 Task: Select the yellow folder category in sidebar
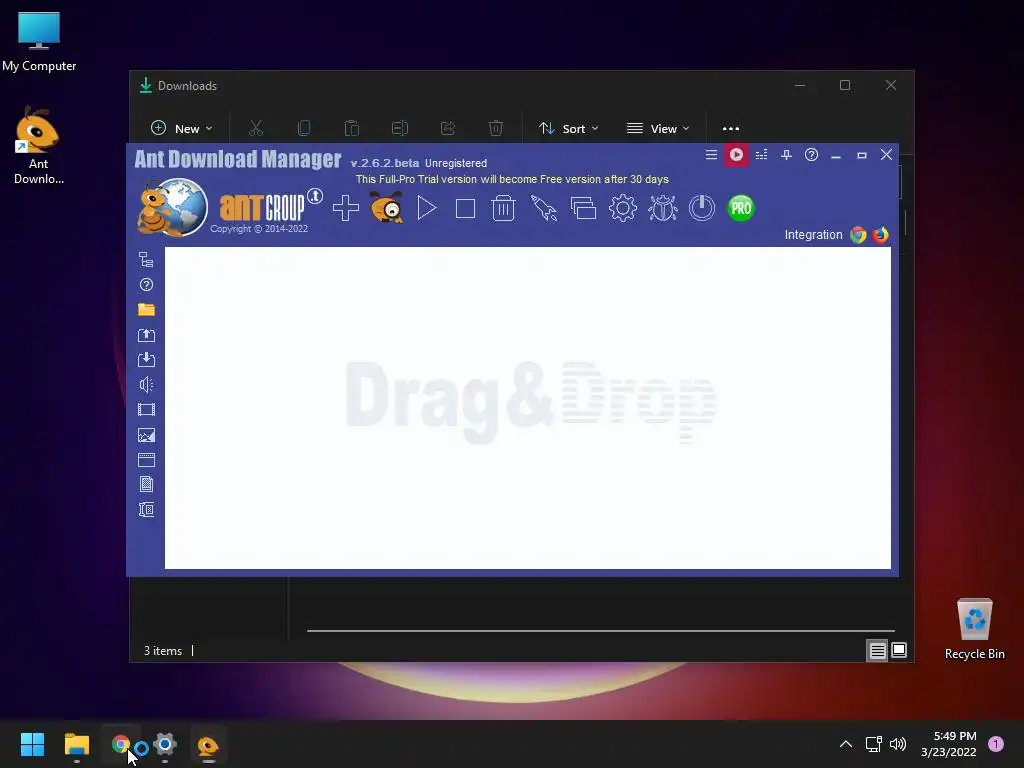pyautogui.click(x=146, y=310)
